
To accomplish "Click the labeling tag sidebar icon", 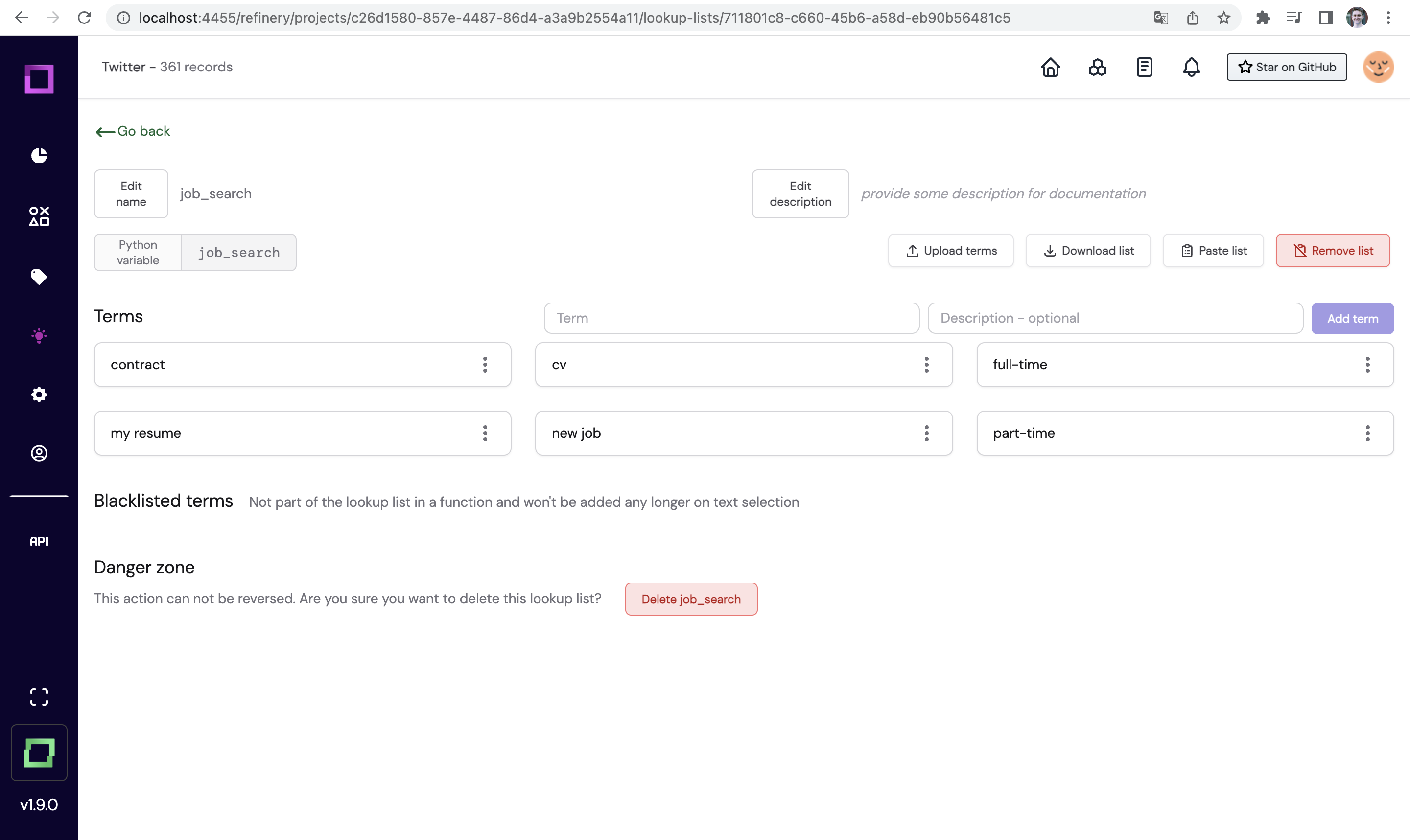I will click(x=39, y=277).
